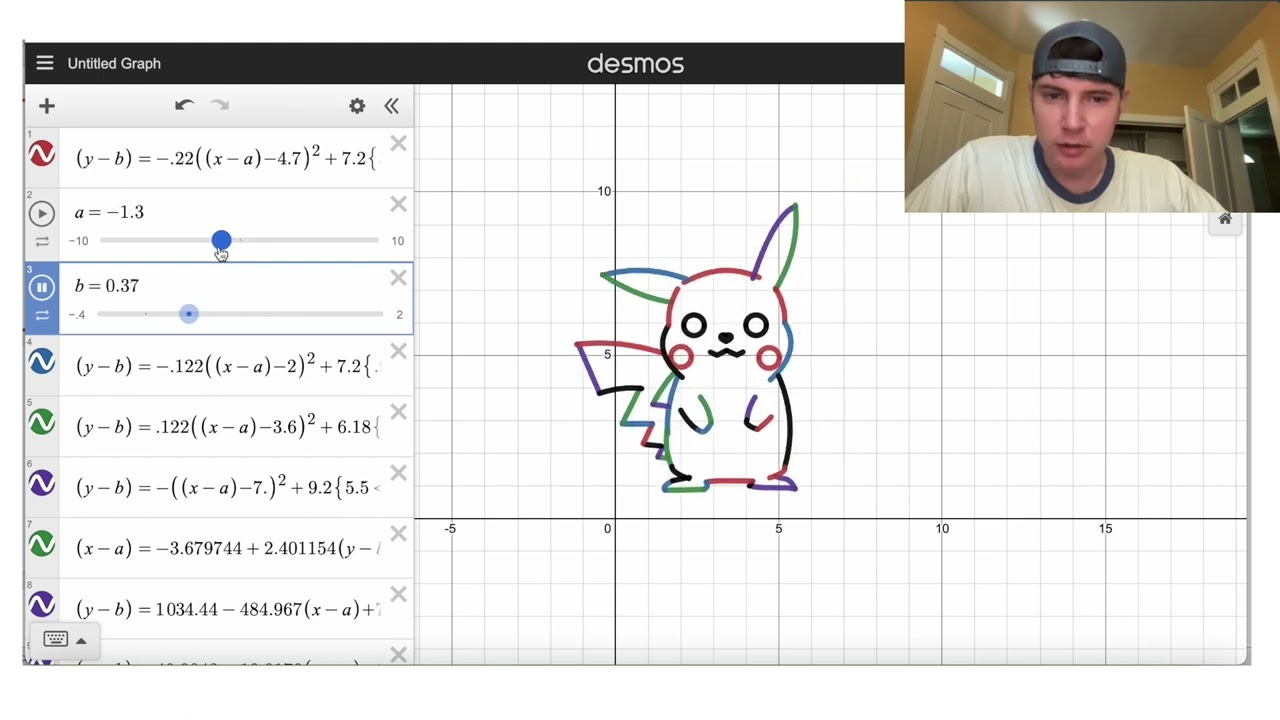Image resolution: width=1280 pixels, height=720 pixels.
Task: Click the -10 lower bound of slider a
Action: [79, 241]
